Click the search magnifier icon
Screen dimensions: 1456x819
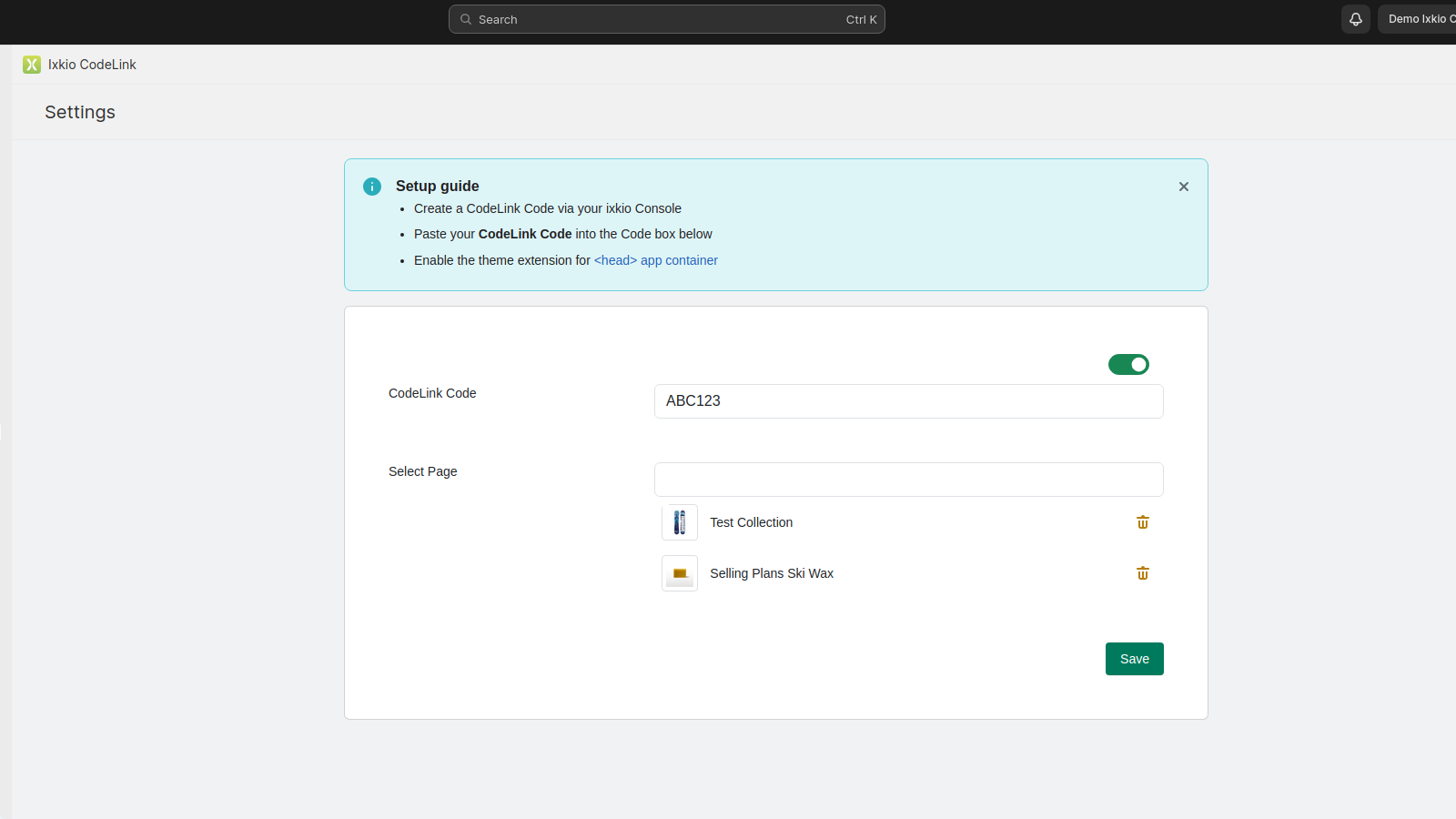pyautogui.click(x=465, y=18)
